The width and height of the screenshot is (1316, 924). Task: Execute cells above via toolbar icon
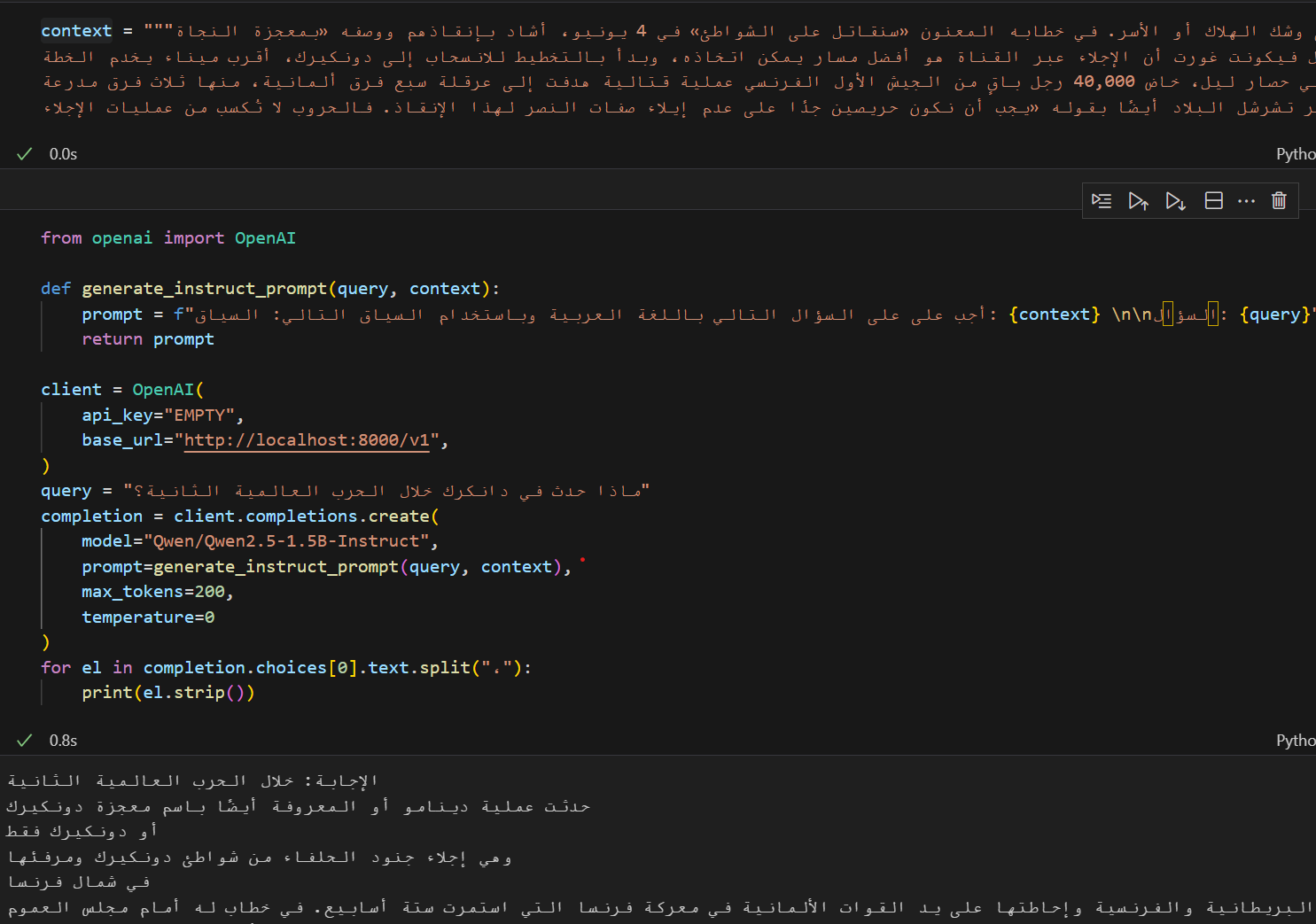point(1139,201)
